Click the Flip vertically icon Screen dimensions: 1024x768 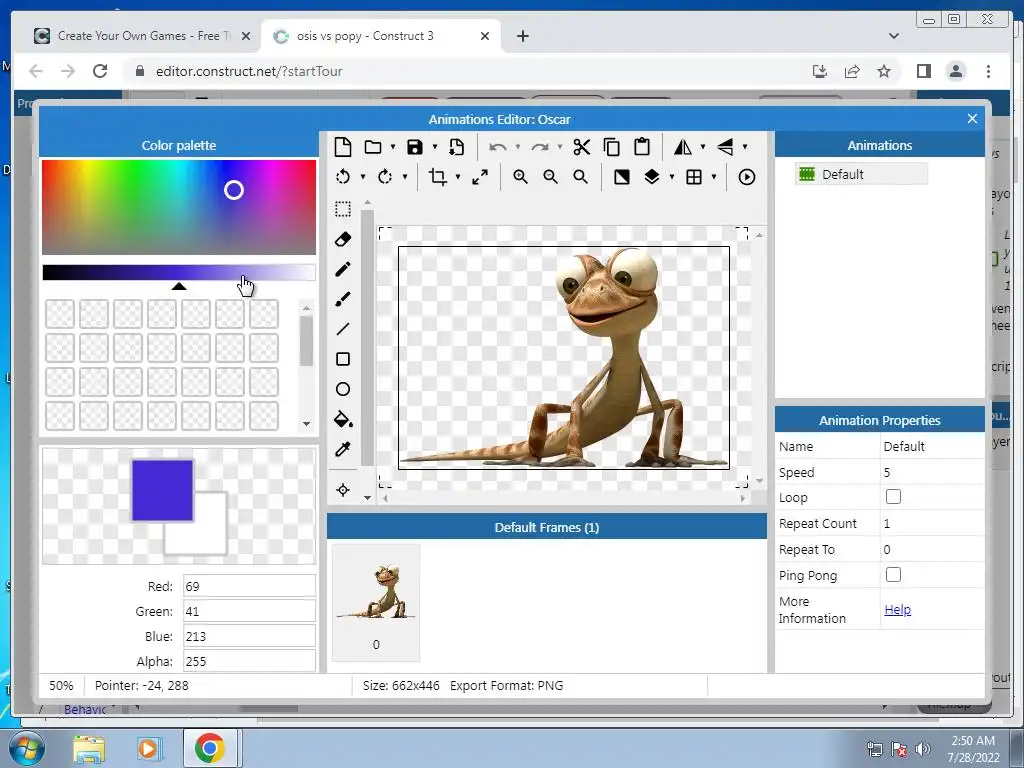click(726, 147)
